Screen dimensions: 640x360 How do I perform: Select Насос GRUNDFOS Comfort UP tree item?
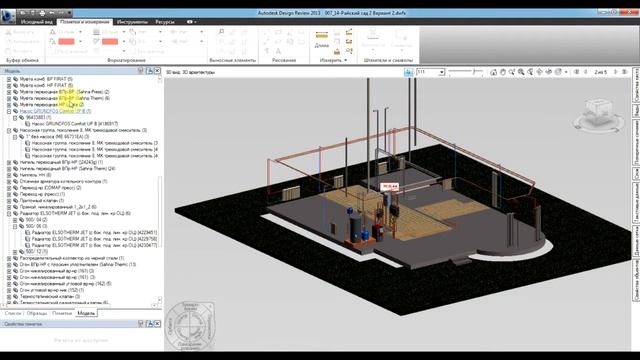click(x=56, y=111)
